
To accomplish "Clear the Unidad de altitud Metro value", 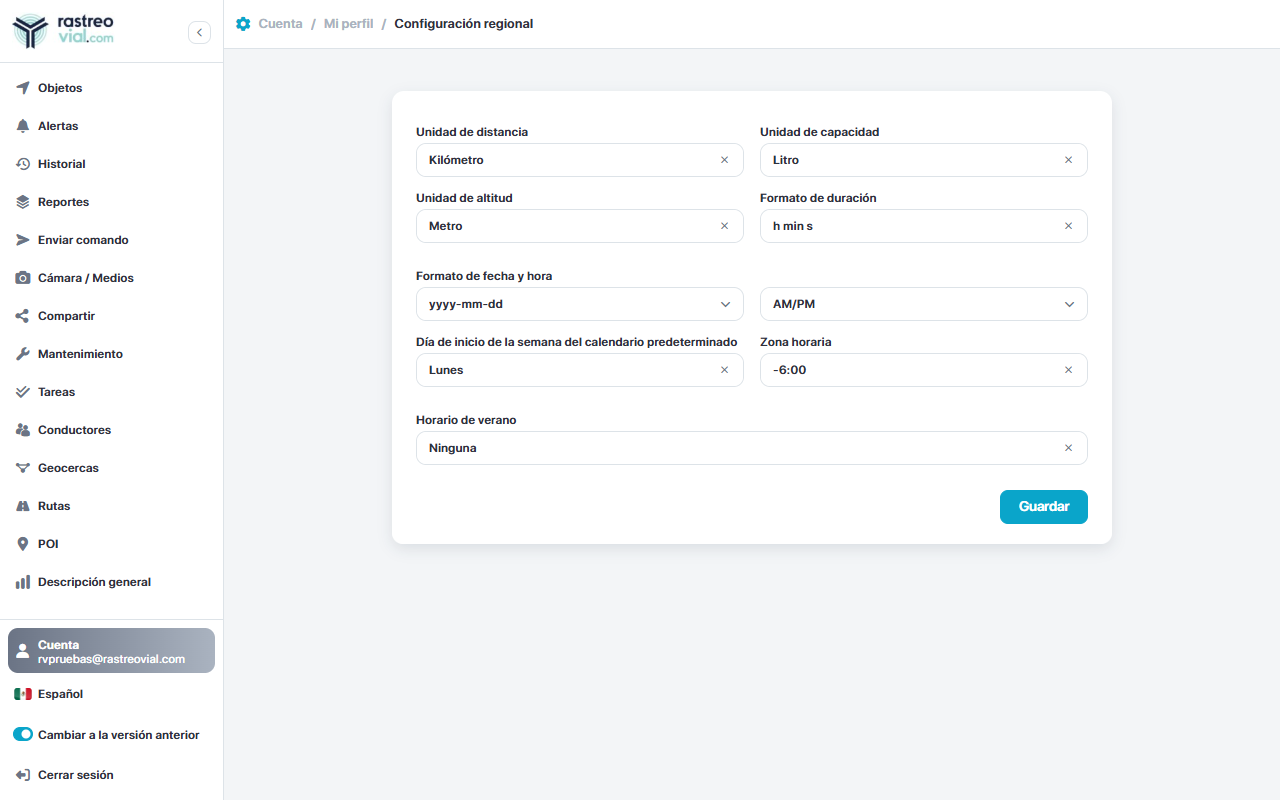I will pos(725,226).
